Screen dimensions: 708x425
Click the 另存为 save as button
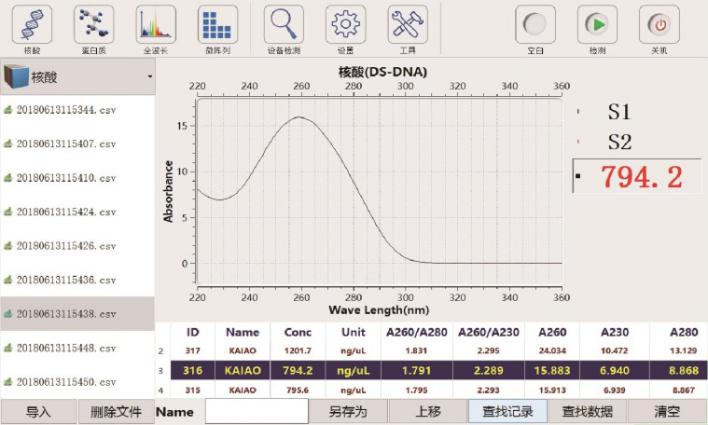pos(348,411)
